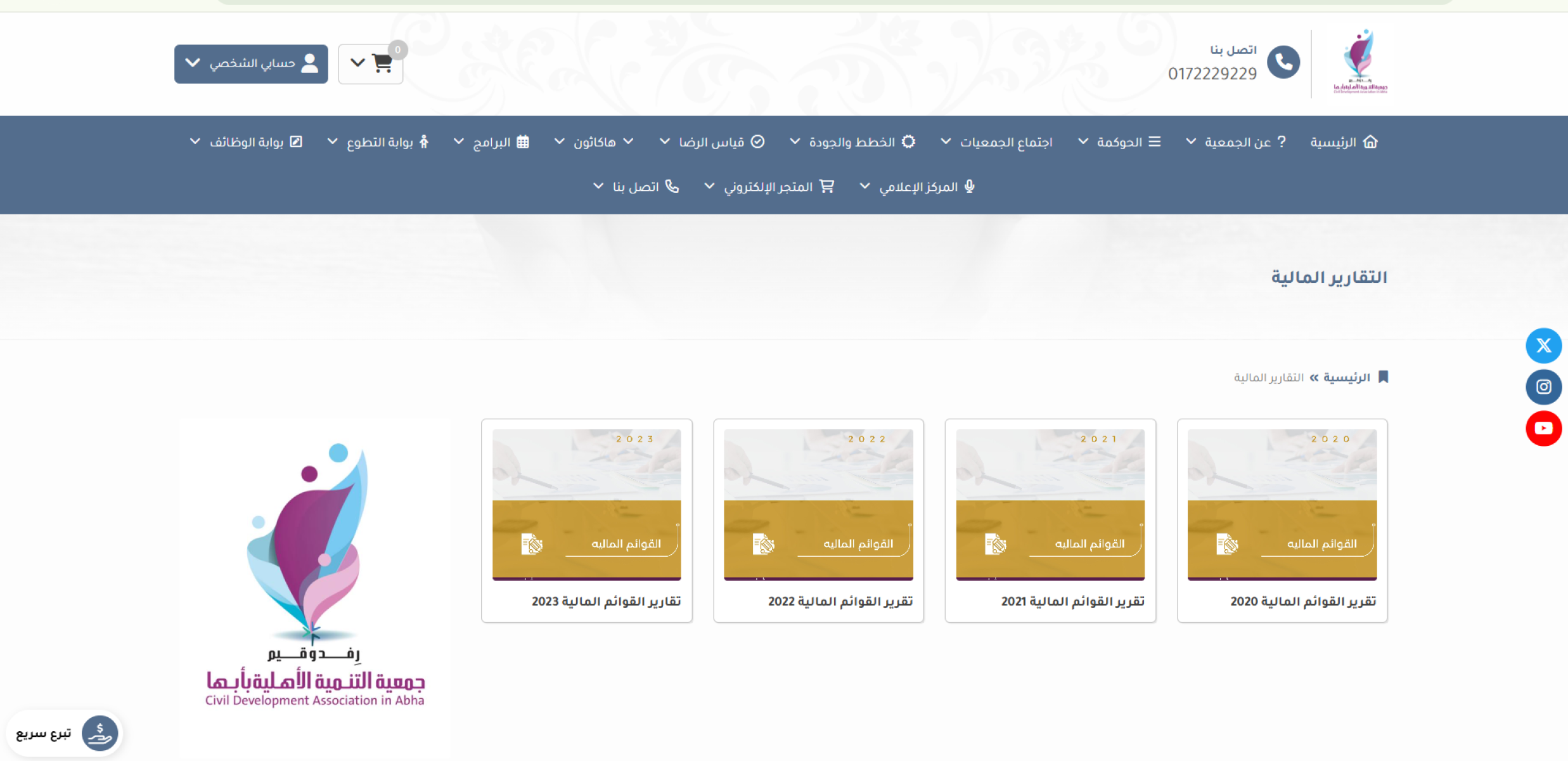Click the phone call icon in header
The width and height of the screenshot is (1568, 761).
[1283, 62]
